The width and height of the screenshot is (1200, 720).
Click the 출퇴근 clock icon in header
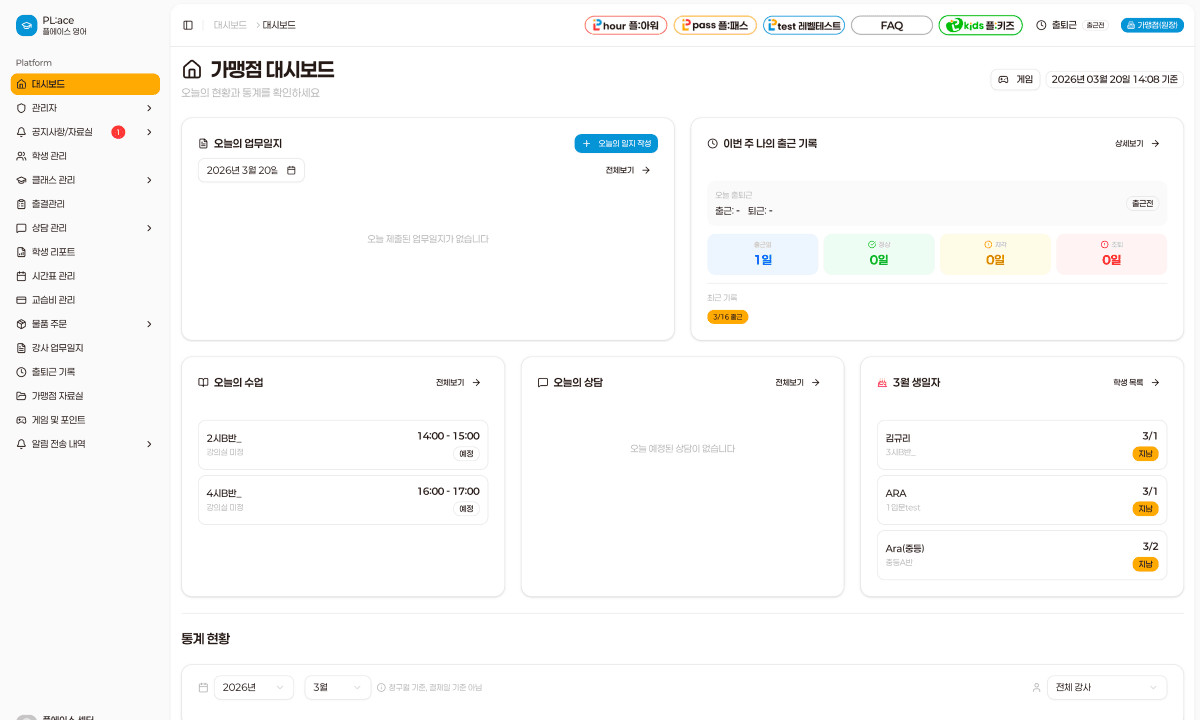click(x=1041, y=25)
